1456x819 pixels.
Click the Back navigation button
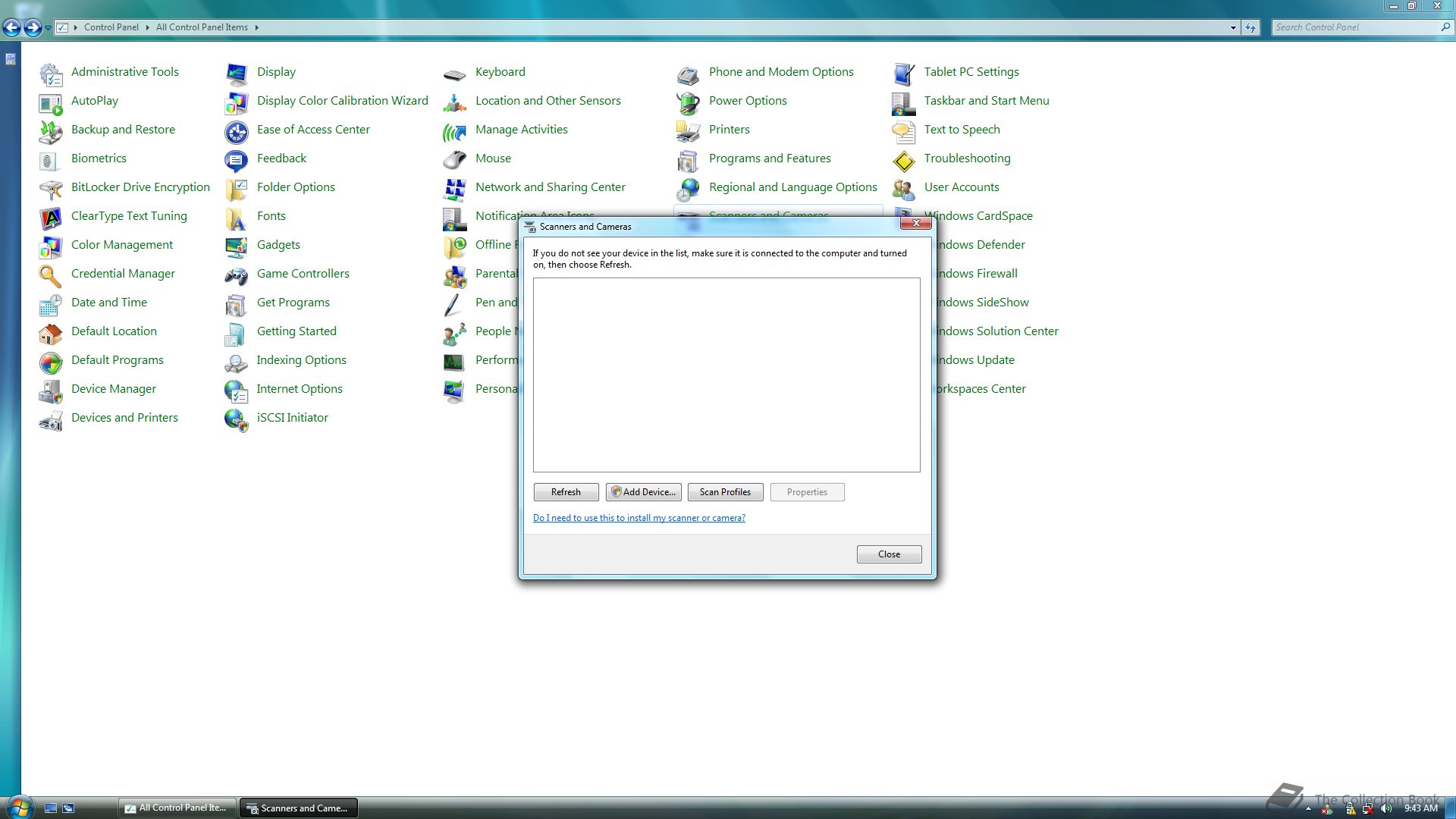tap(11, 28)
